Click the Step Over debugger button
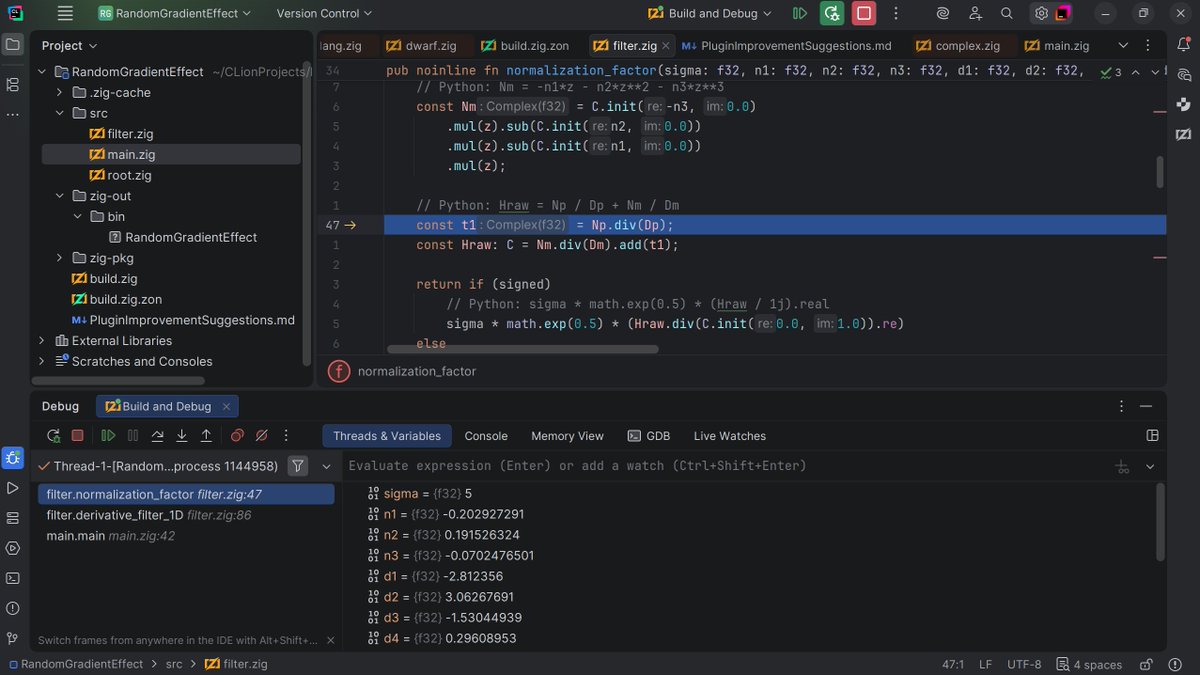Image resolution: width=1200 pixels, height=675 pixels. pos(157,436)
